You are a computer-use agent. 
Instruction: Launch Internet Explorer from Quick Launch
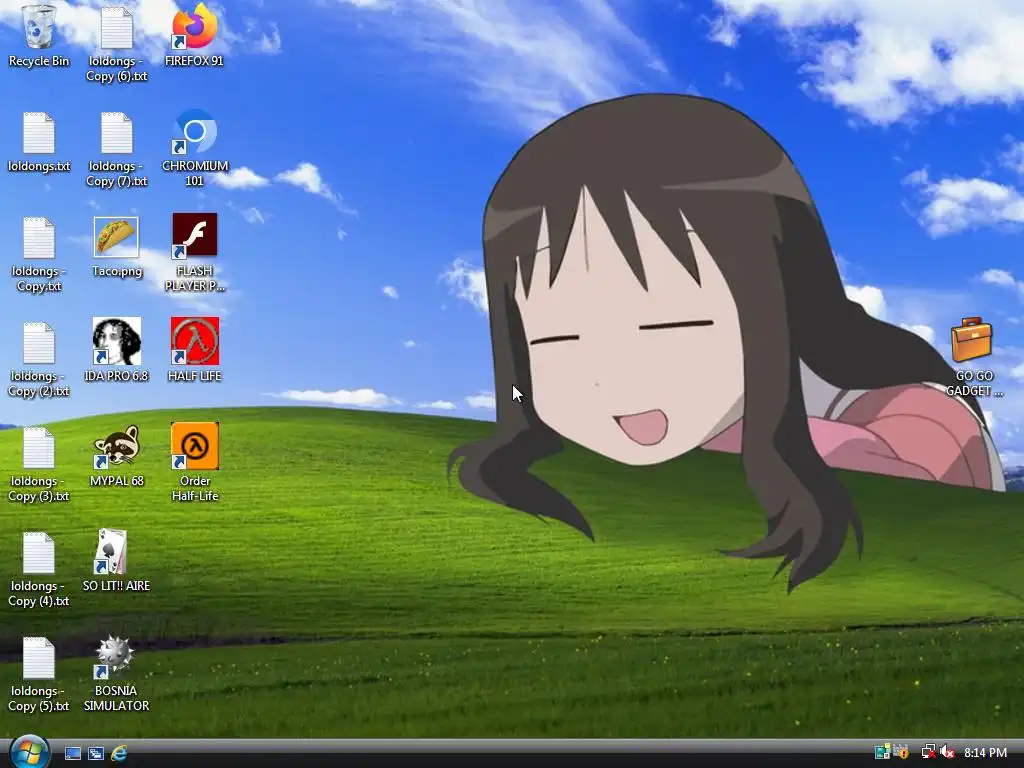[119, 753]
